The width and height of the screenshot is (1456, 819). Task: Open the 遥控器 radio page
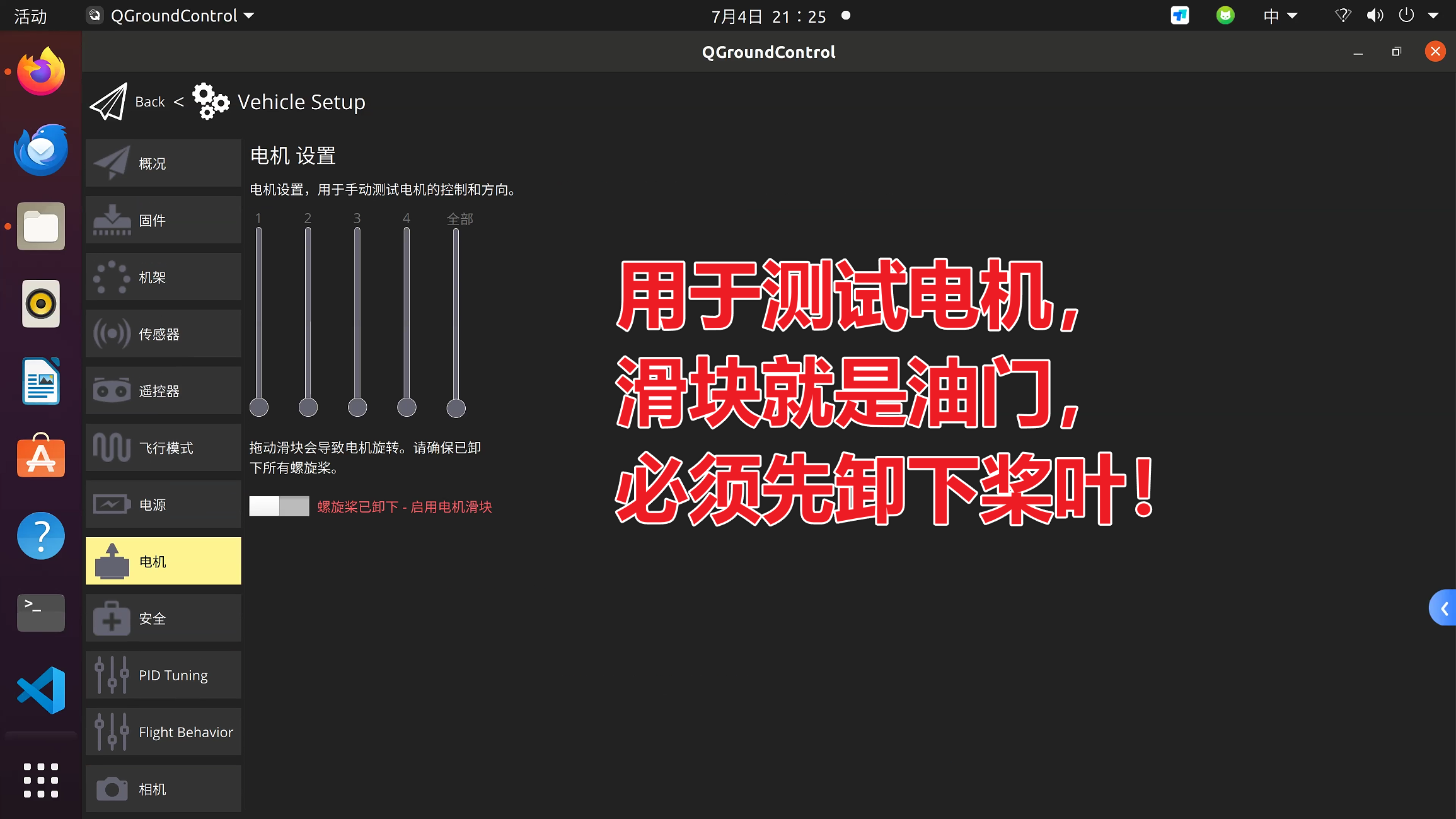click(x=163, y=391)
